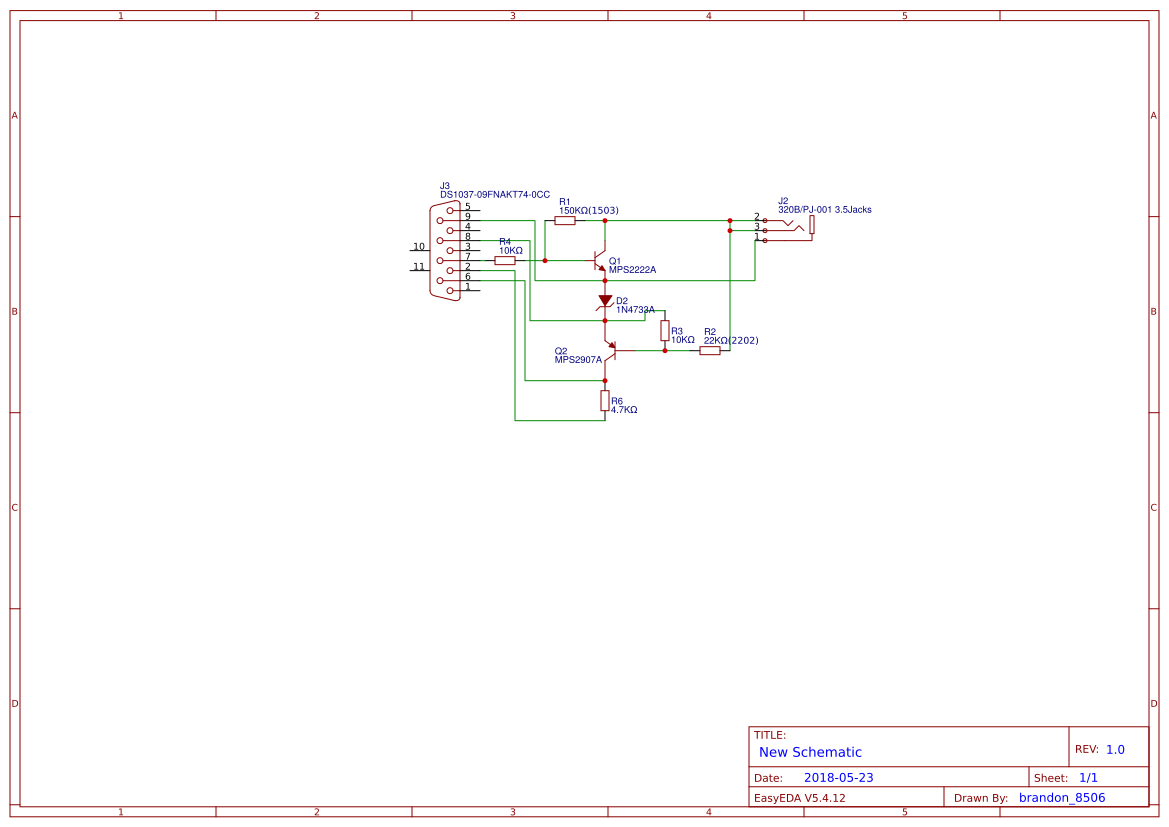Image resolution: width=1169 pixels, height=827 pixels.
Task: Click resistor R6 4.7KΩ symbol
Action: [604, 401]
